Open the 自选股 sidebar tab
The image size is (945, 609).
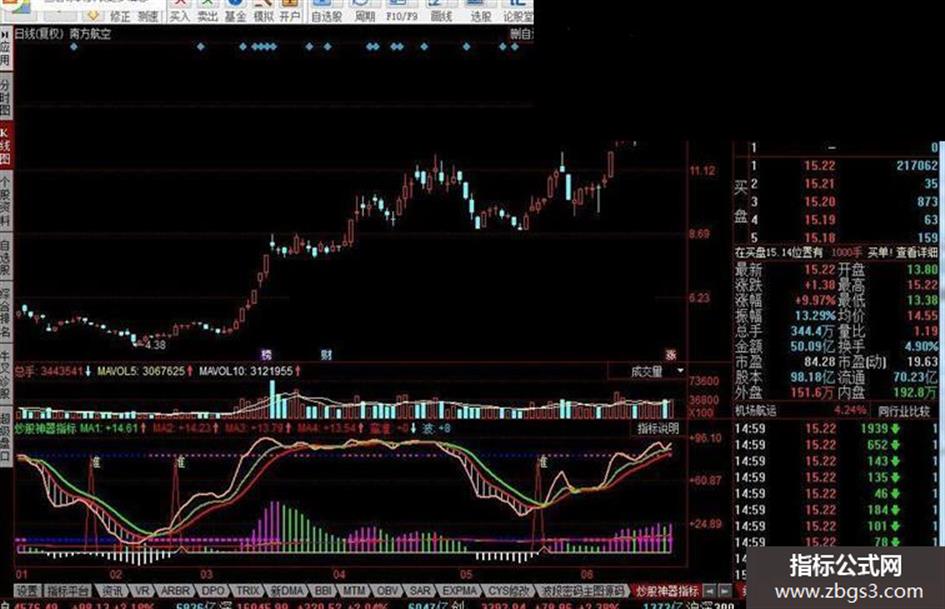click(5, 257)
